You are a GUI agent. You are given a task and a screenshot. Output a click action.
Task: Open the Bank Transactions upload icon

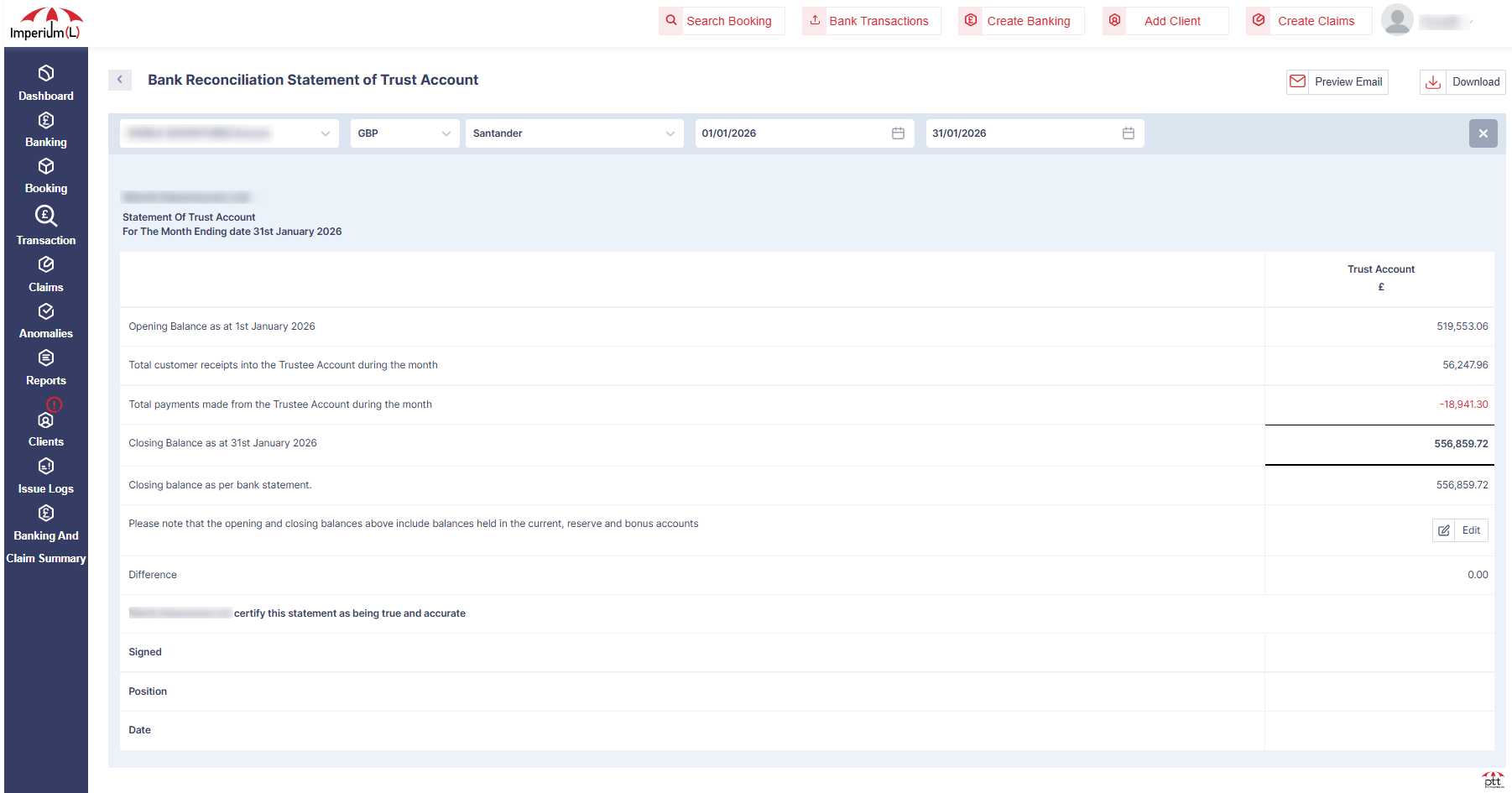[x=814, y=20]
